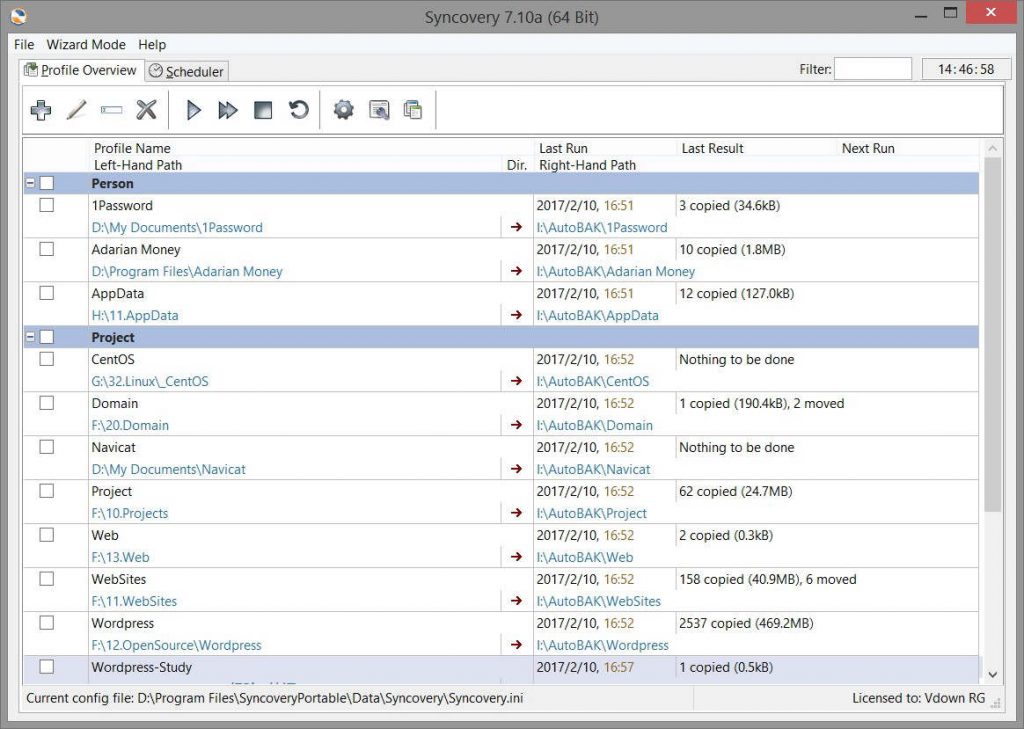Open the Help menu

click(x=152, y=44)
